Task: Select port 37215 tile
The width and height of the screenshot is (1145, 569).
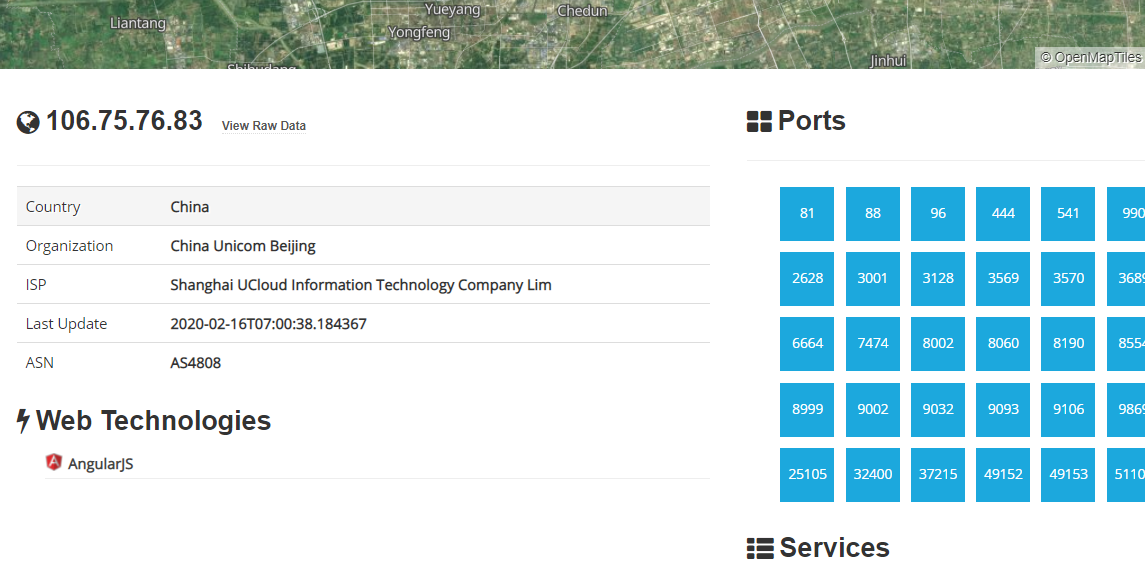Action: click(x=938, y=475)
